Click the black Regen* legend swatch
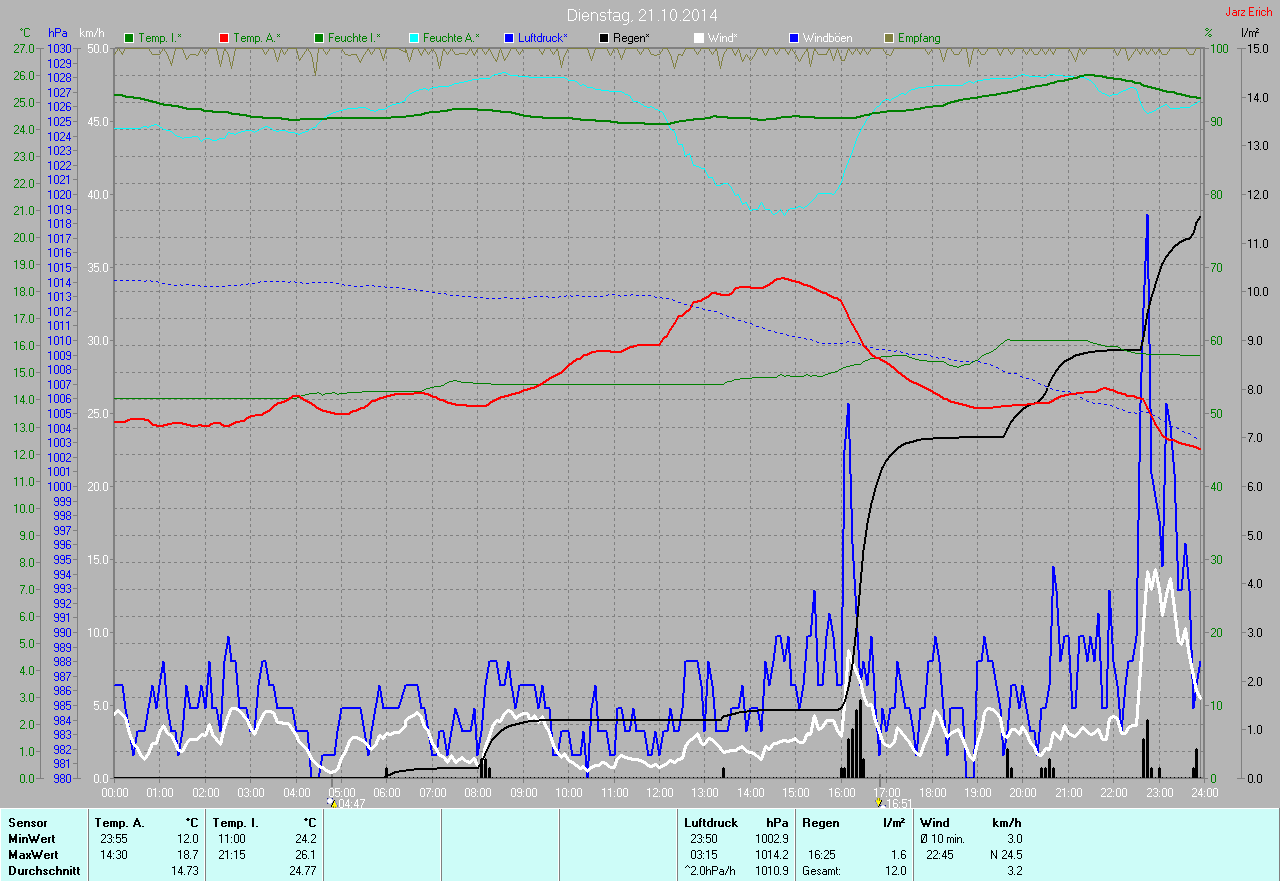This screenshot has width=1280, height=881. [604, 38]
